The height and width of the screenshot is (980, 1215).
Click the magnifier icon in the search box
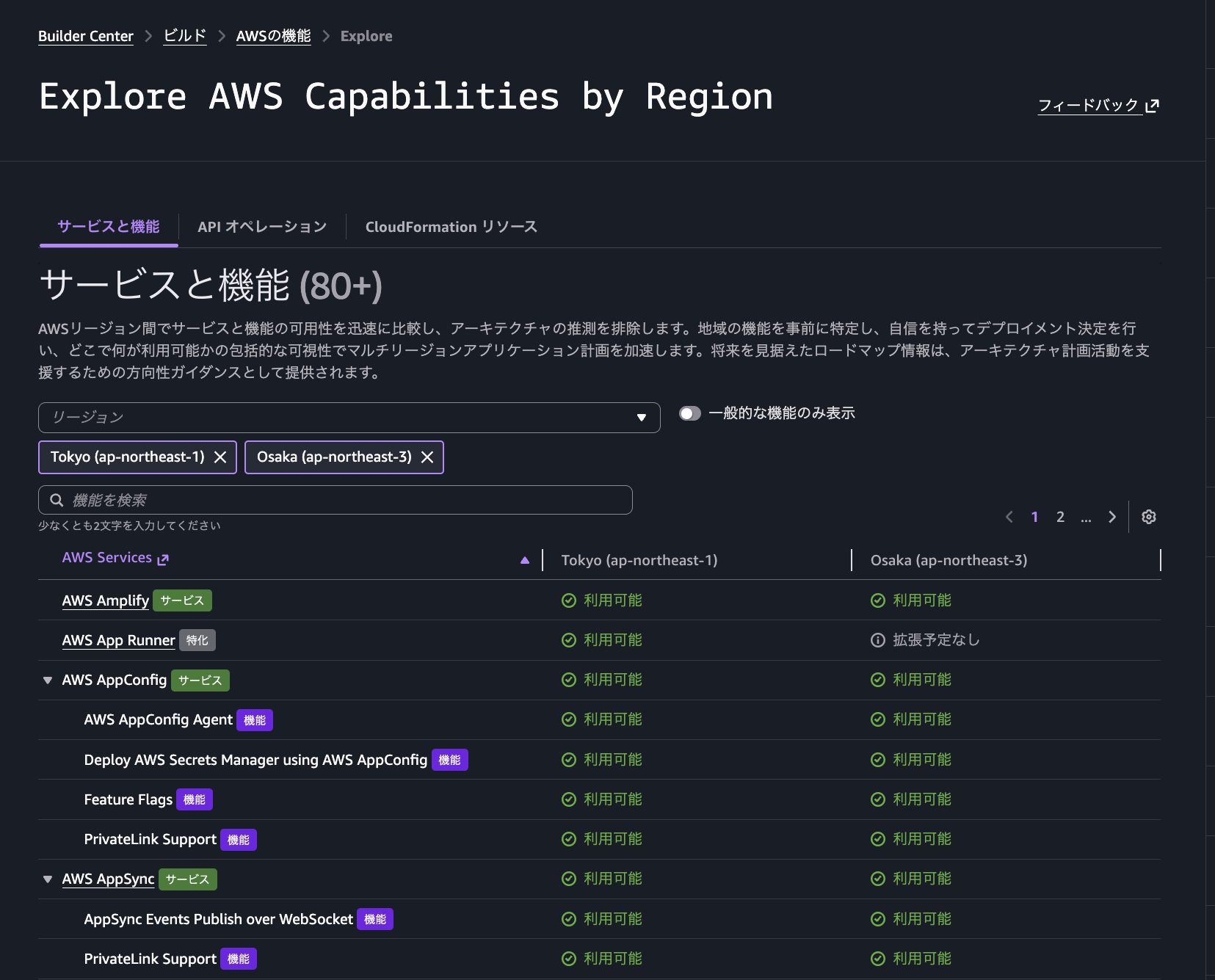pos(57,499)
